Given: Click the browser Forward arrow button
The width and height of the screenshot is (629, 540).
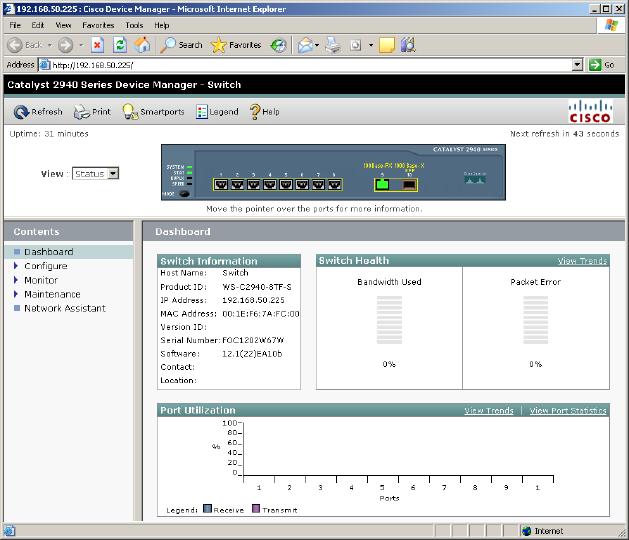Looking at the screenshot, I should tap(65, 45).
